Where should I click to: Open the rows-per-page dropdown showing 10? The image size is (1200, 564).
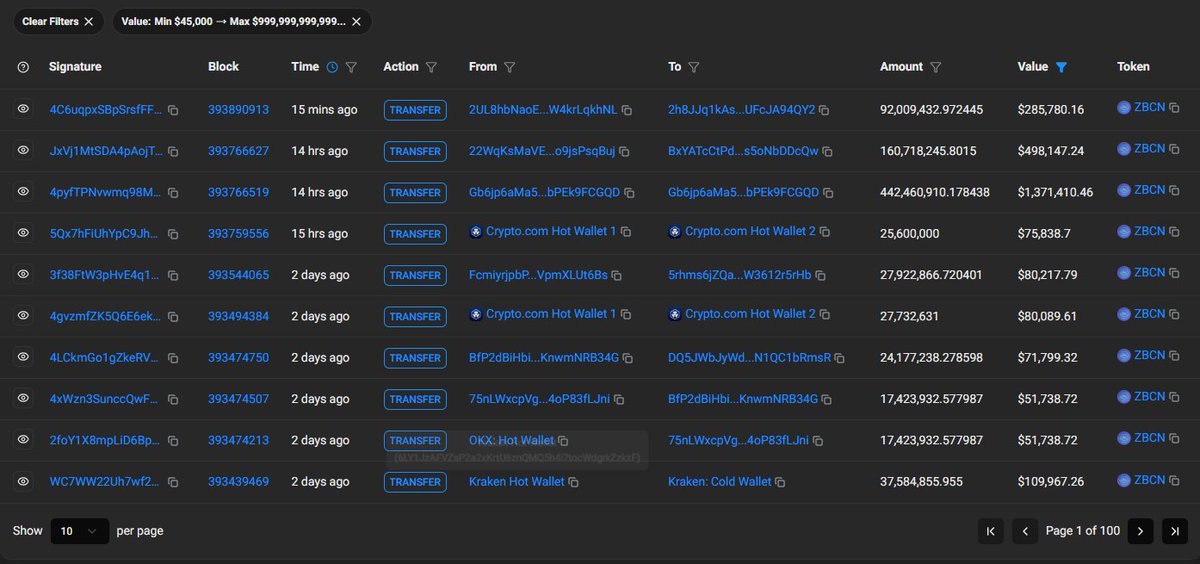pyautogui.click(x=80, y=531)
